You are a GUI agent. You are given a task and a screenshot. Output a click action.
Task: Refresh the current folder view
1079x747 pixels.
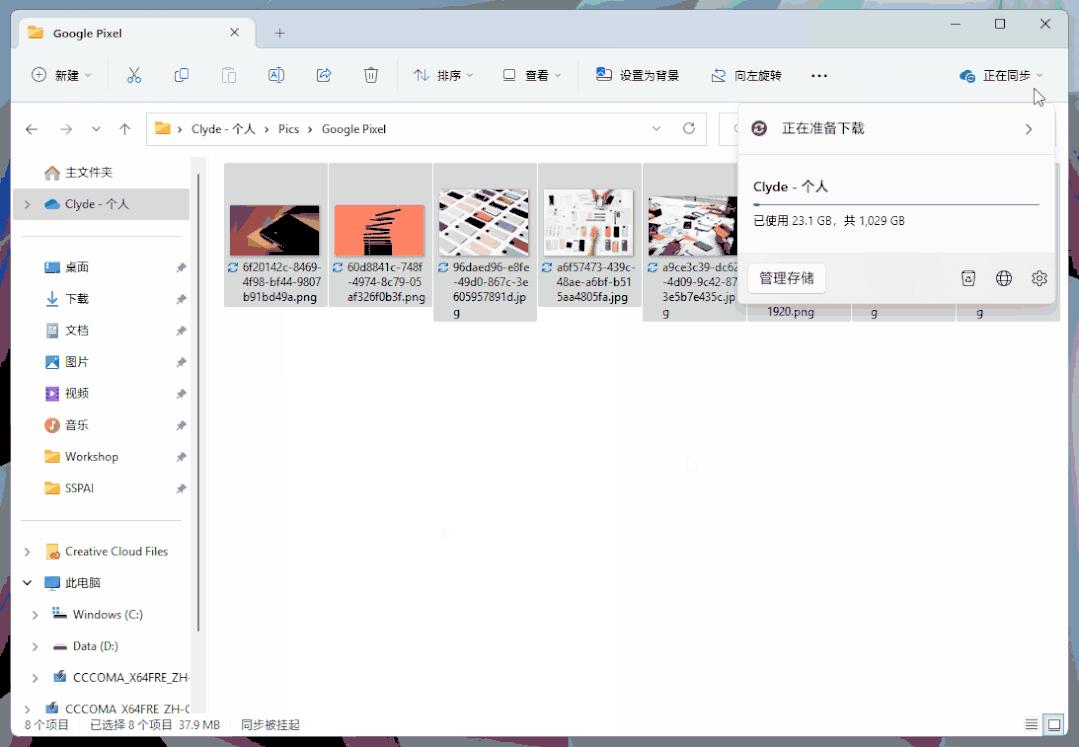coord(688,129)
